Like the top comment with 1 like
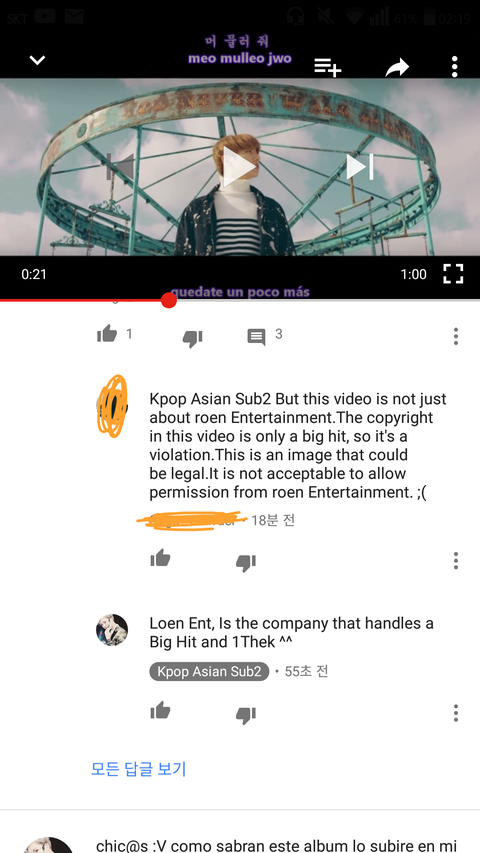This screenshot has height=853, width=480. point(107,333)
